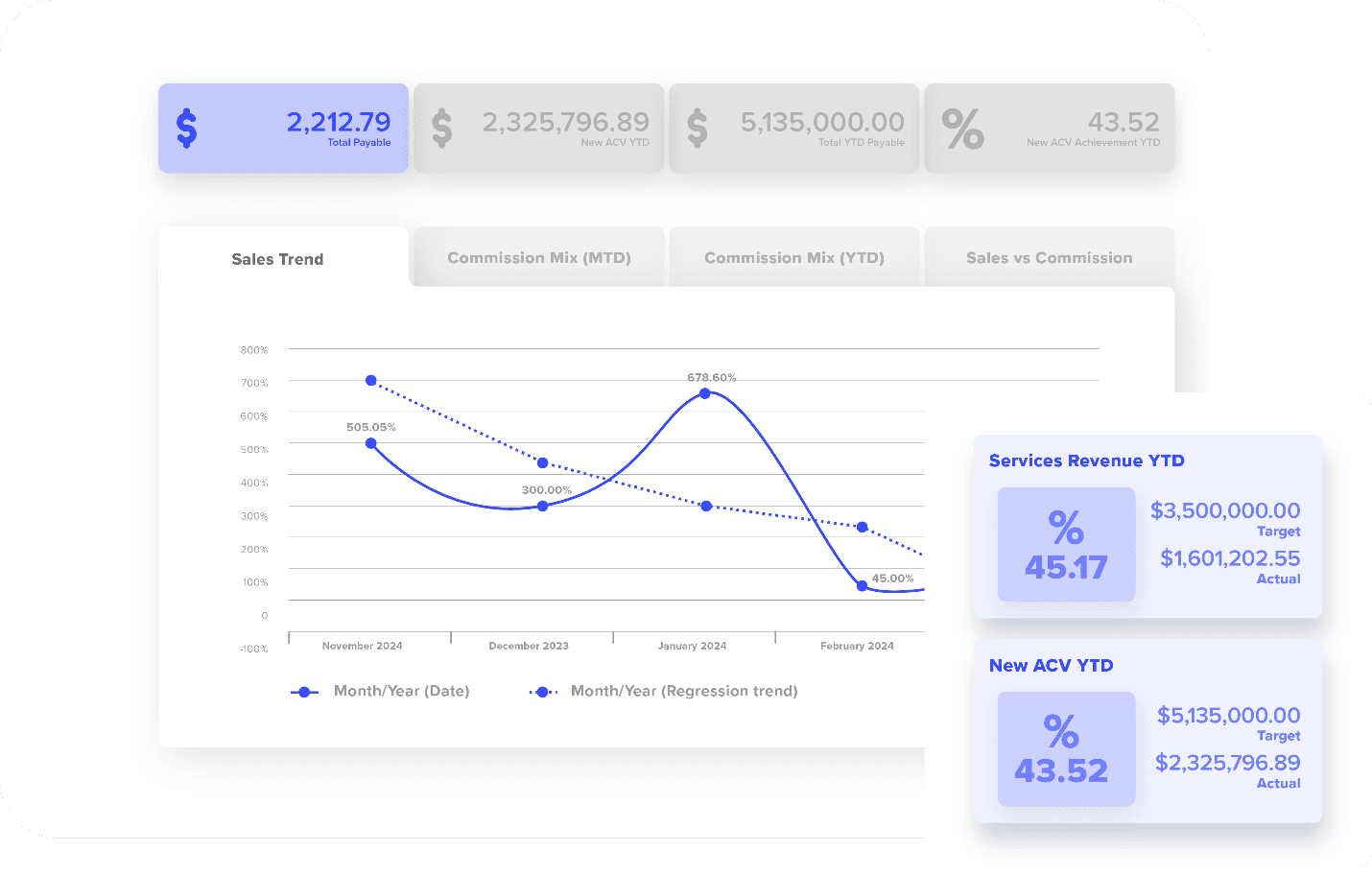Click the 505.05% data point for November
Screen dimensions: 1372x875
[x=371, y=443]
